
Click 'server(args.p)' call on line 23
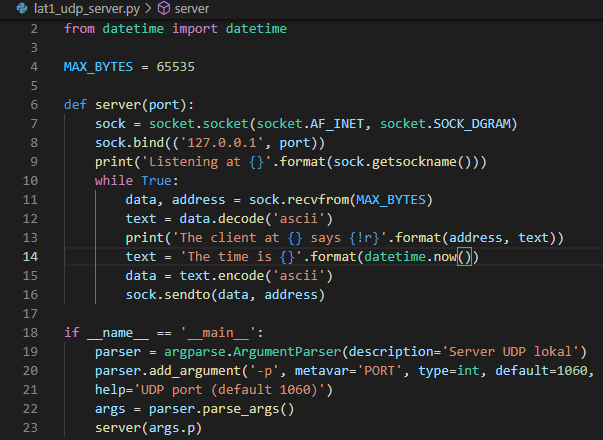148,428
